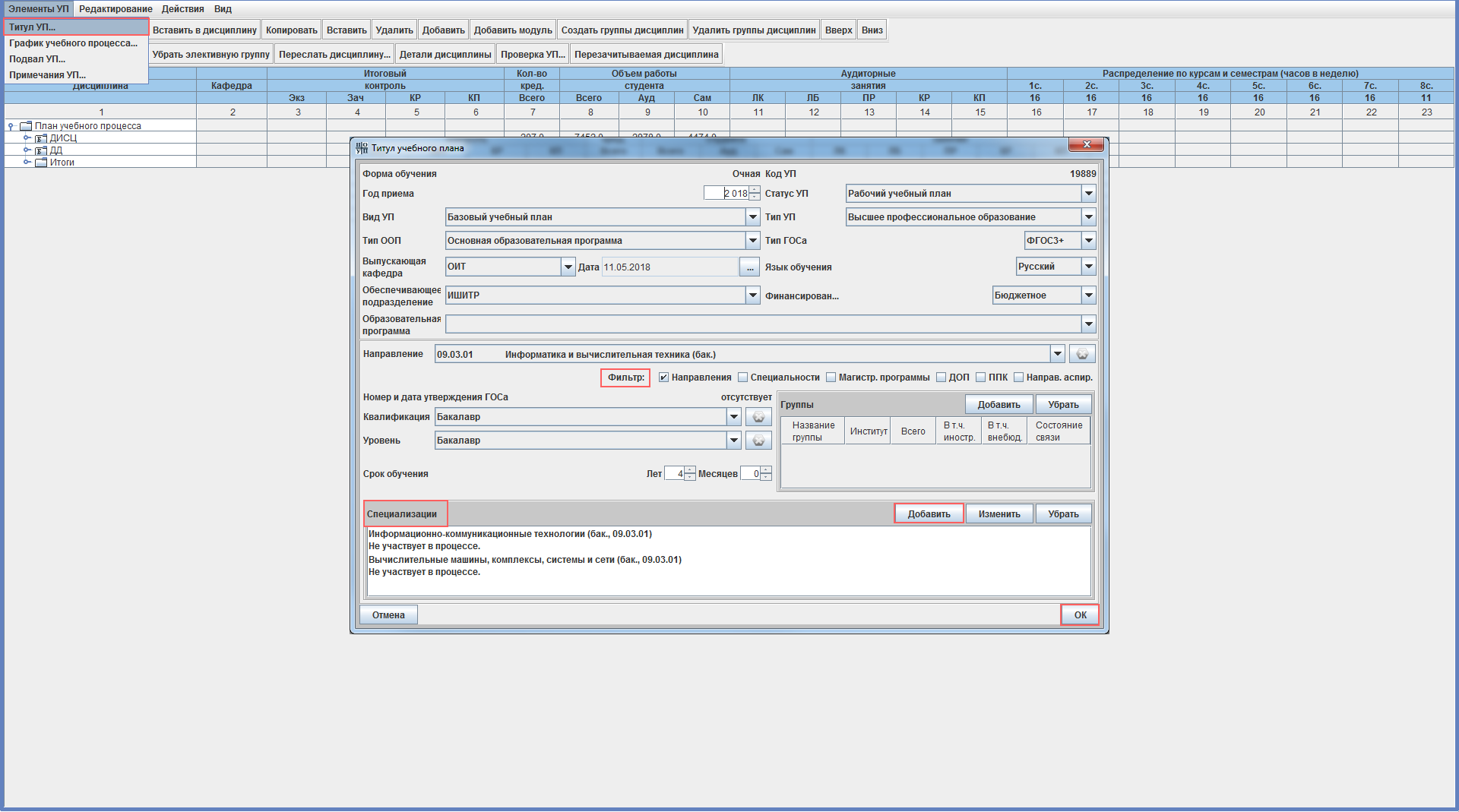Click the План учебного процесса folder icon
Viewport: 1459px width, 812px height.
point(26,126)
